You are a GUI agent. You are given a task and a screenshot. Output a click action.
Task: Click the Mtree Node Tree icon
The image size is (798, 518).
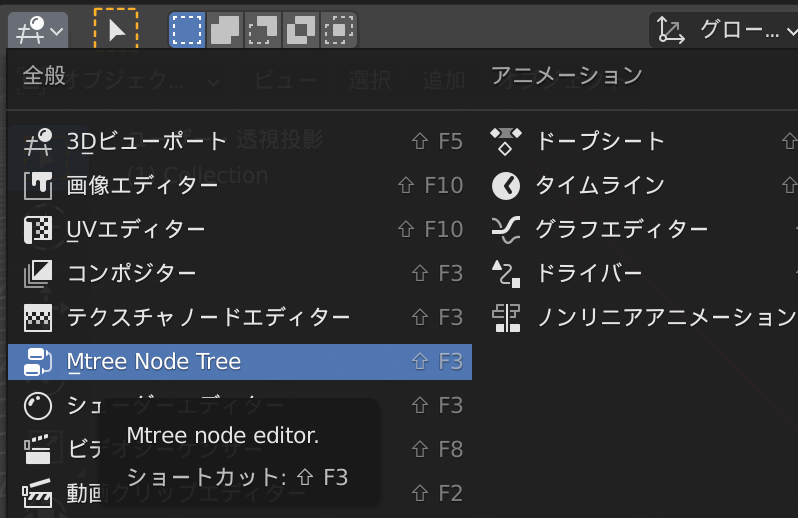tap(38, 362)
